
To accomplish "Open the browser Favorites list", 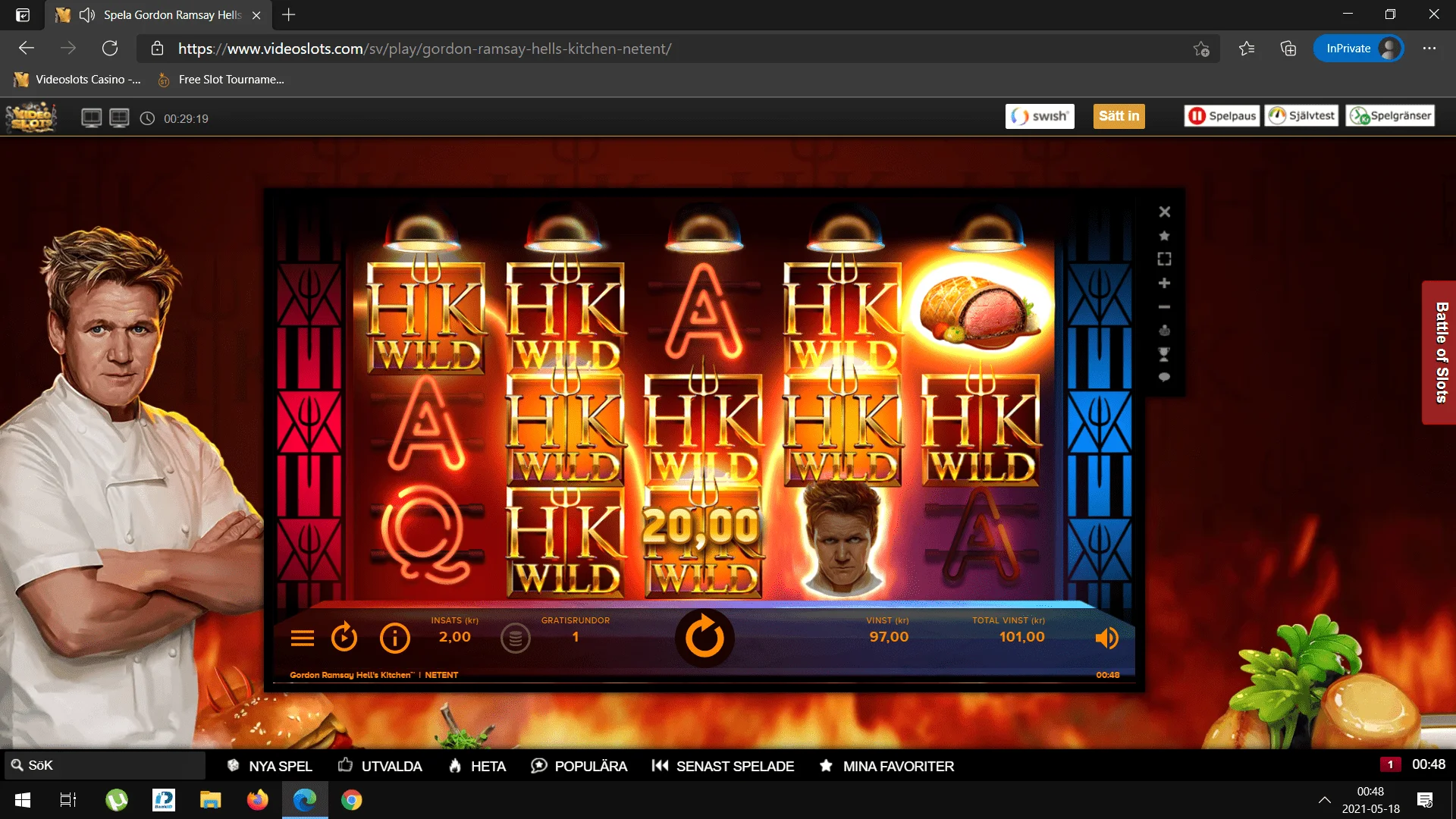I will [1247, 49].
